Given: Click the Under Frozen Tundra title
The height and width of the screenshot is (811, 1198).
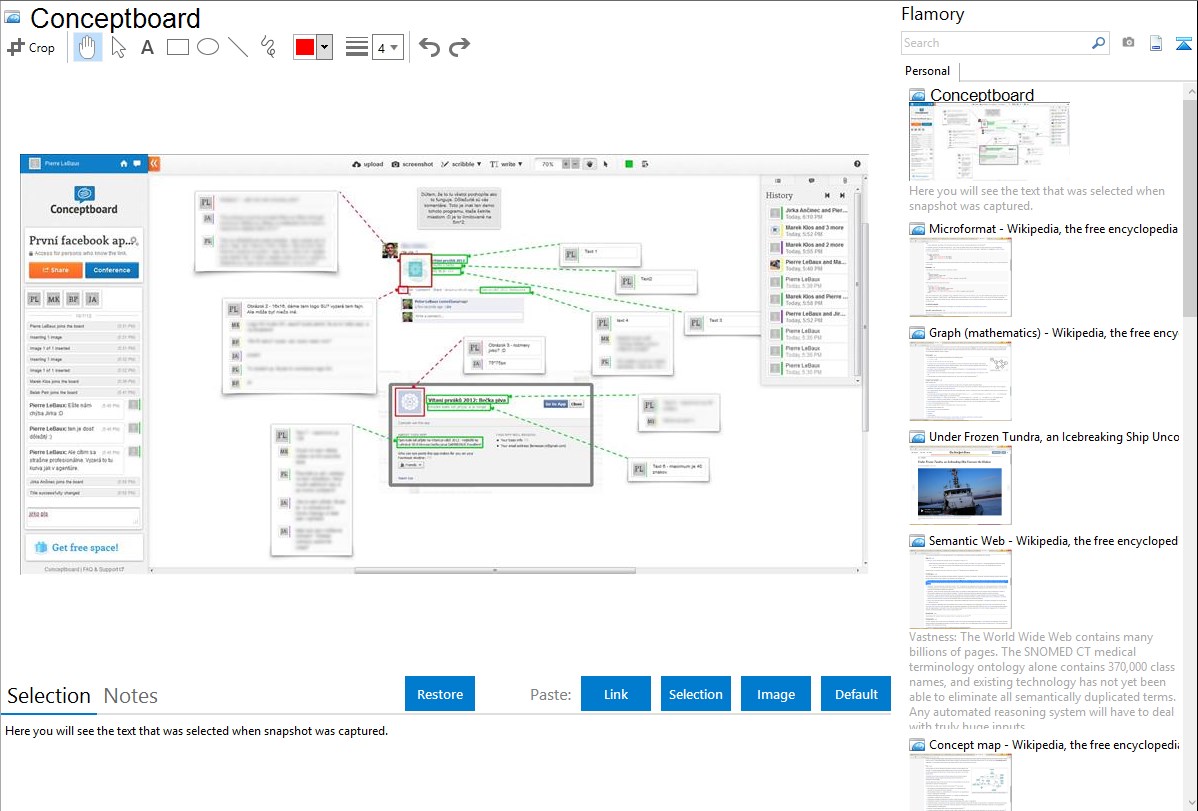Looking at the screenshot, I should 1054,437.
